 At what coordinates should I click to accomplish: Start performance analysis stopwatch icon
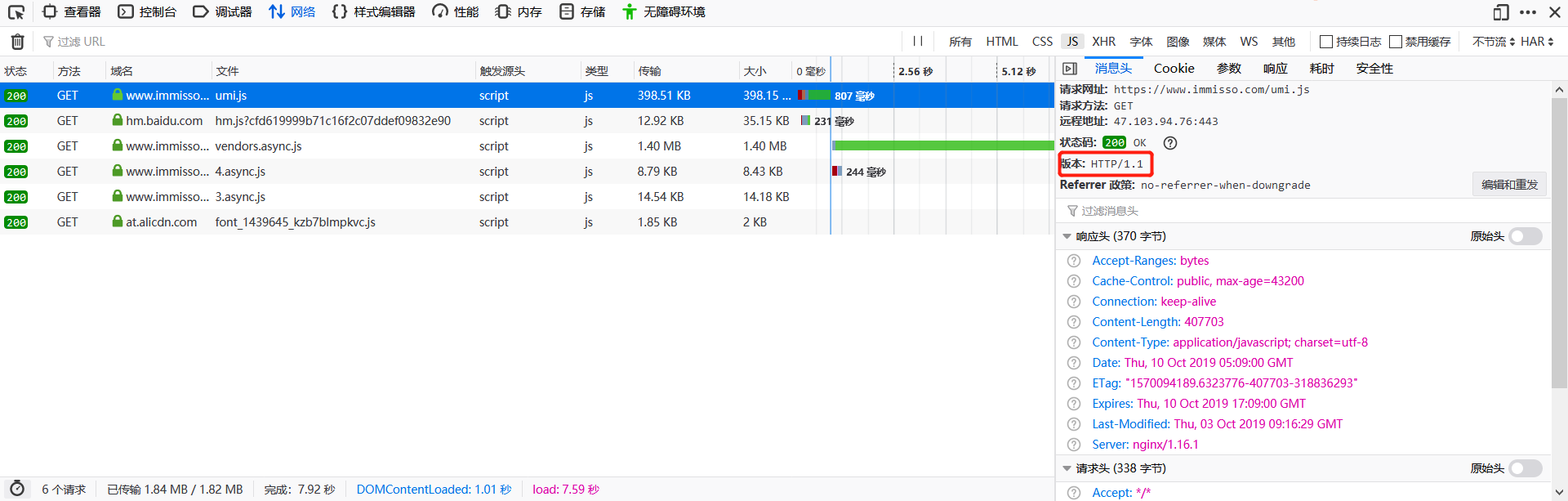click(17, 489)
